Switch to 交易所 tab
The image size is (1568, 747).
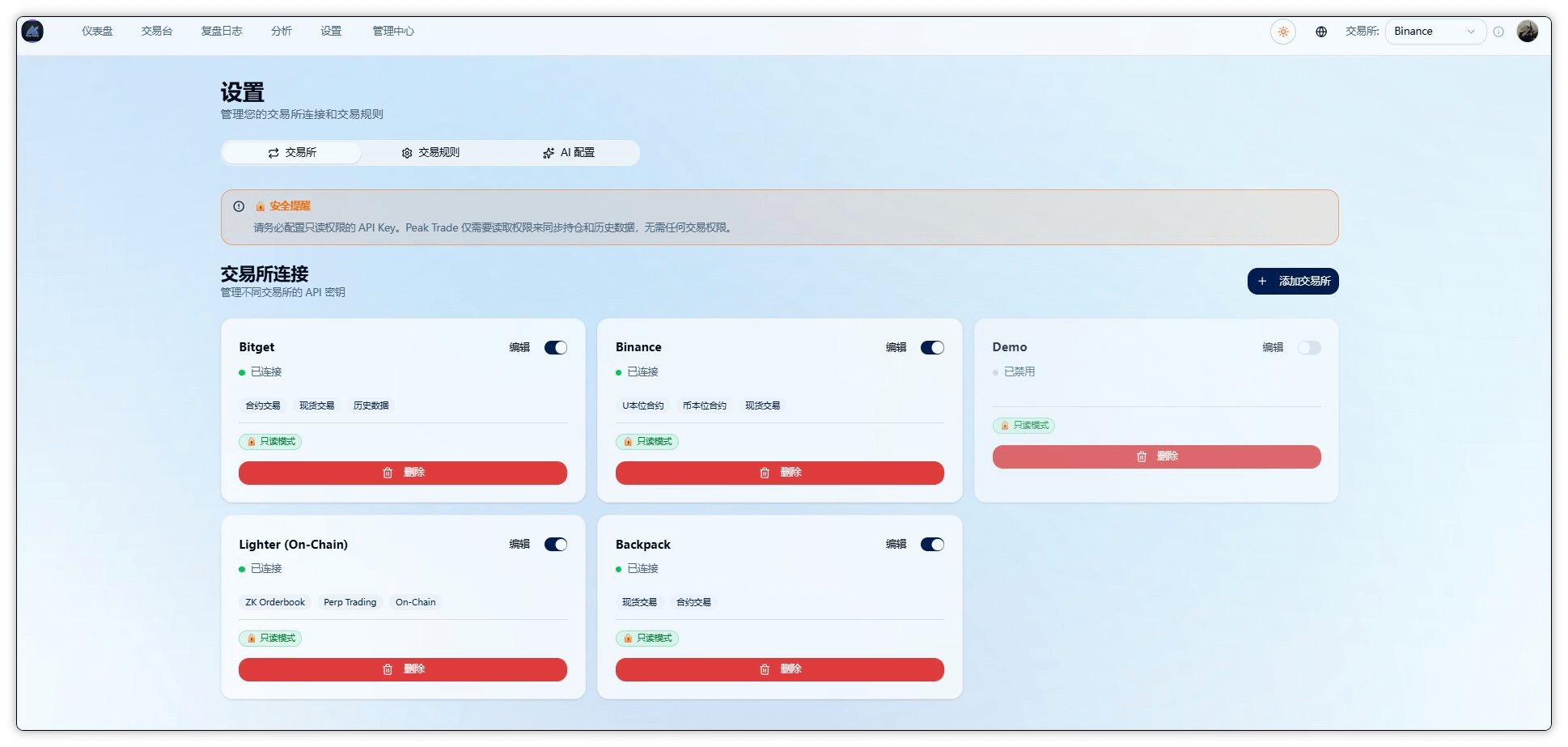[292, 153]
